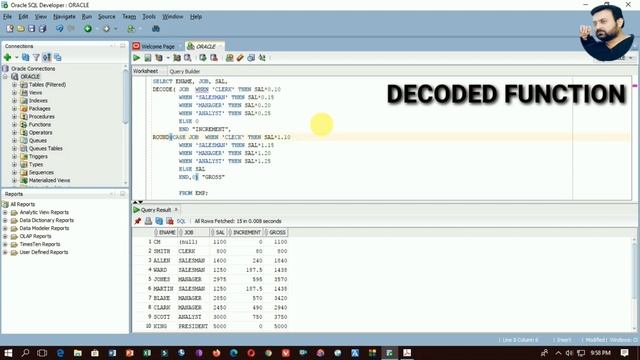Viewport: 640px width, 360px height.
Task: Click the Collapse All icon in Connections toolbar
Action: [x=58, y=58]
